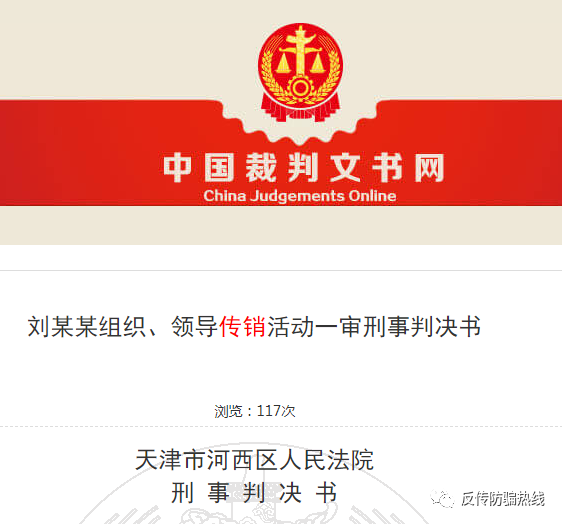Click the China Judgements Online emblem logo
Image resolution: width=562 pixels, height=524 pixels.
click(x=300, y=72)
